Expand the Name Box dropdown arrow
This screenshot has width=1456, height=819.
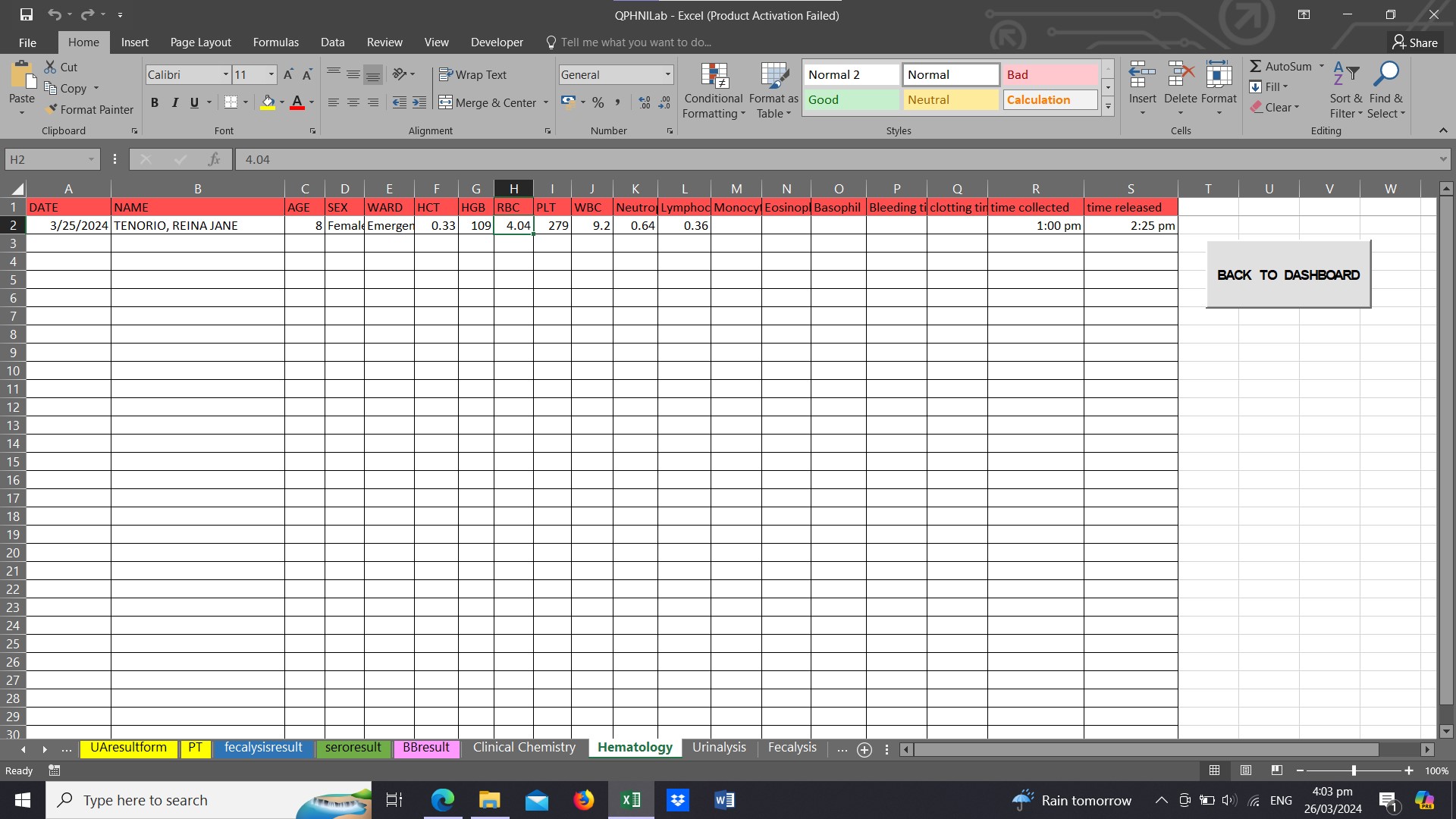(x=91, y=159)
